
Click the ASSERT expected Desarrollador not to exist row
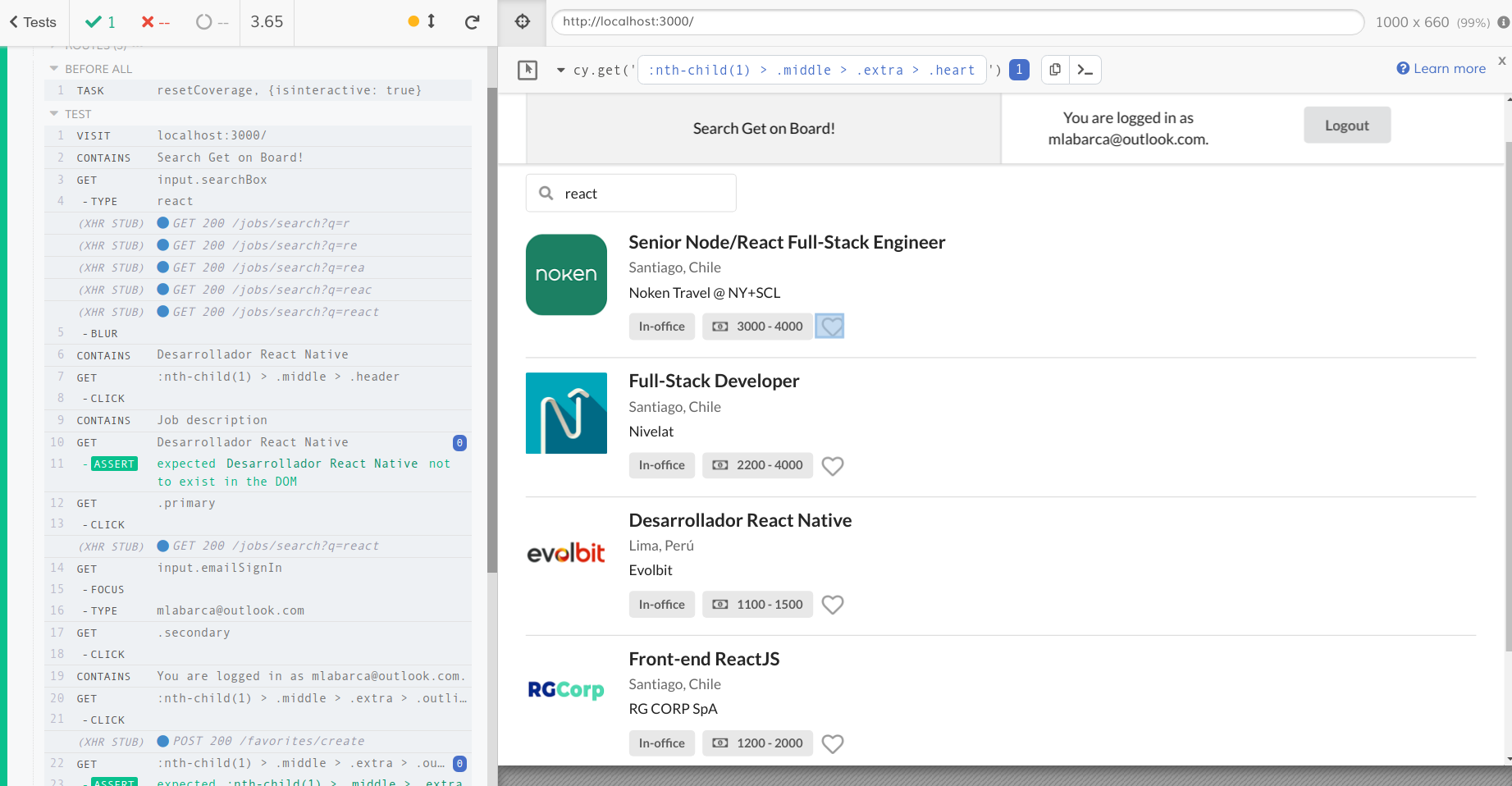pos(258,473)
